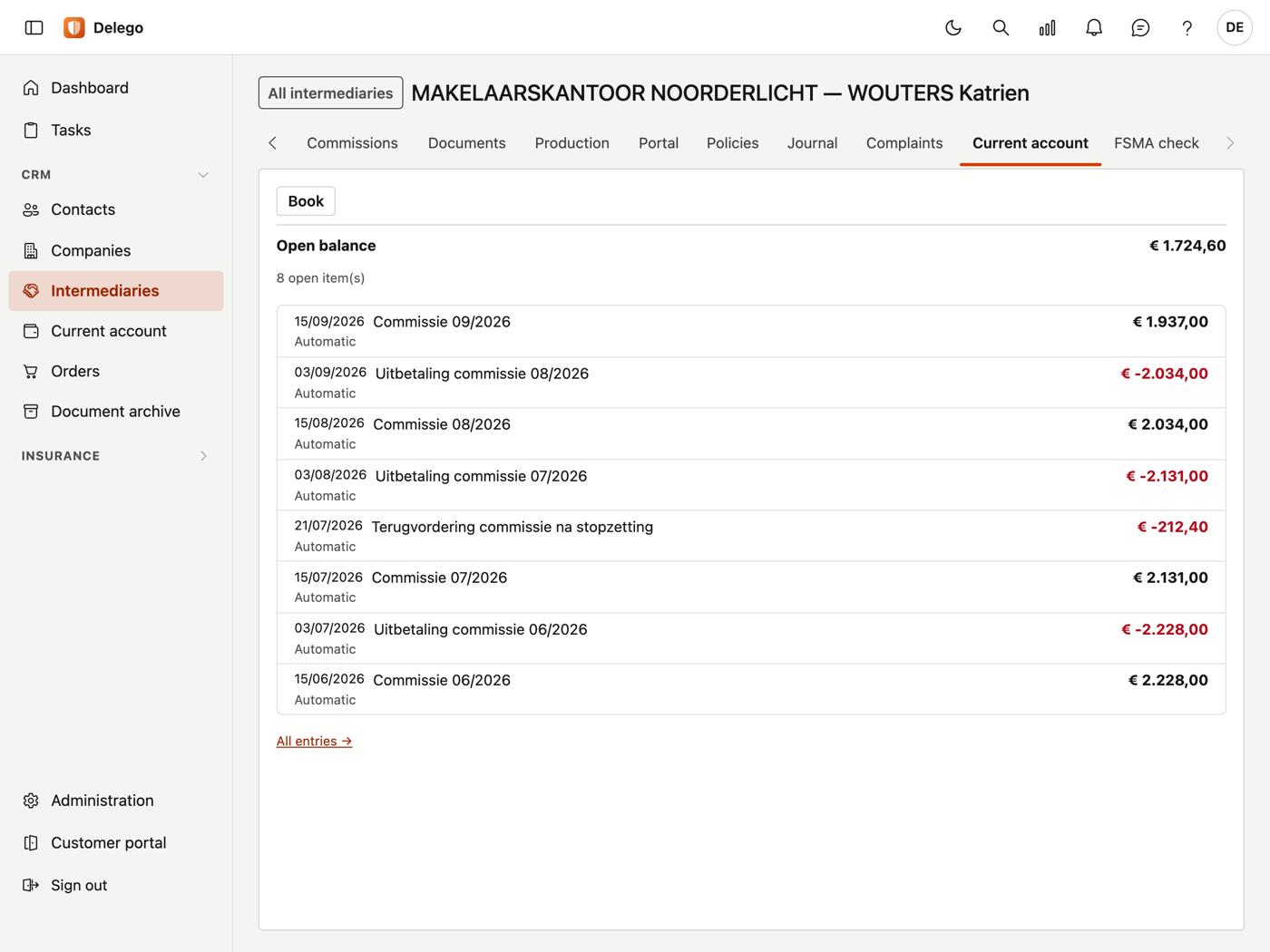
Task: Select Uitbetaling commissie 08/2026 entry
Action: 751,383
